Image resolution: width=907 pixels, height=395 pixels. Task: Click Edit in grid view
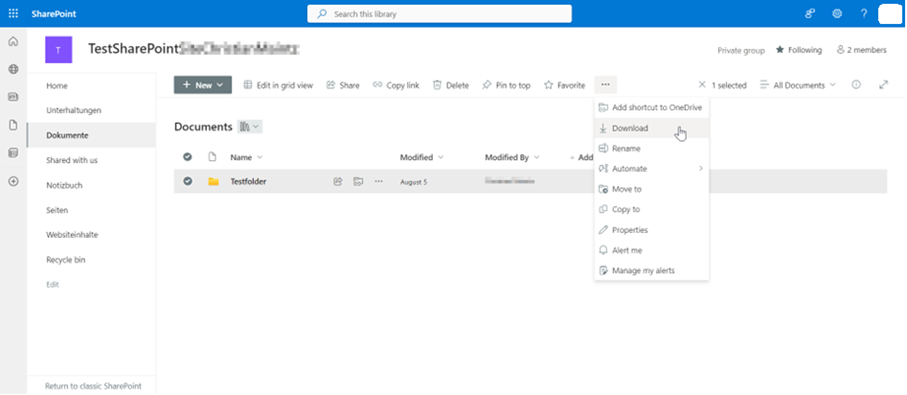[x=278, y=85]
